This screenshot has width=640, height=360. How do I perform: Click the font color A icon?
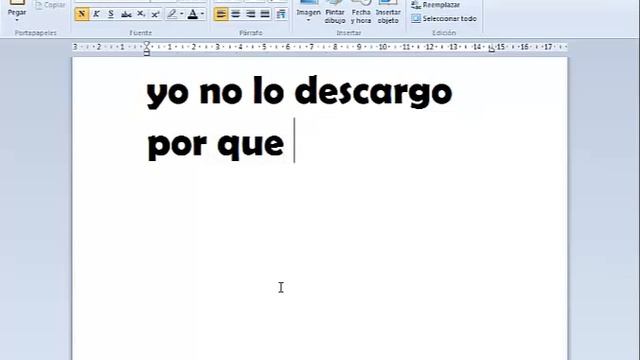pyautogui.click(x=193, y=14)
